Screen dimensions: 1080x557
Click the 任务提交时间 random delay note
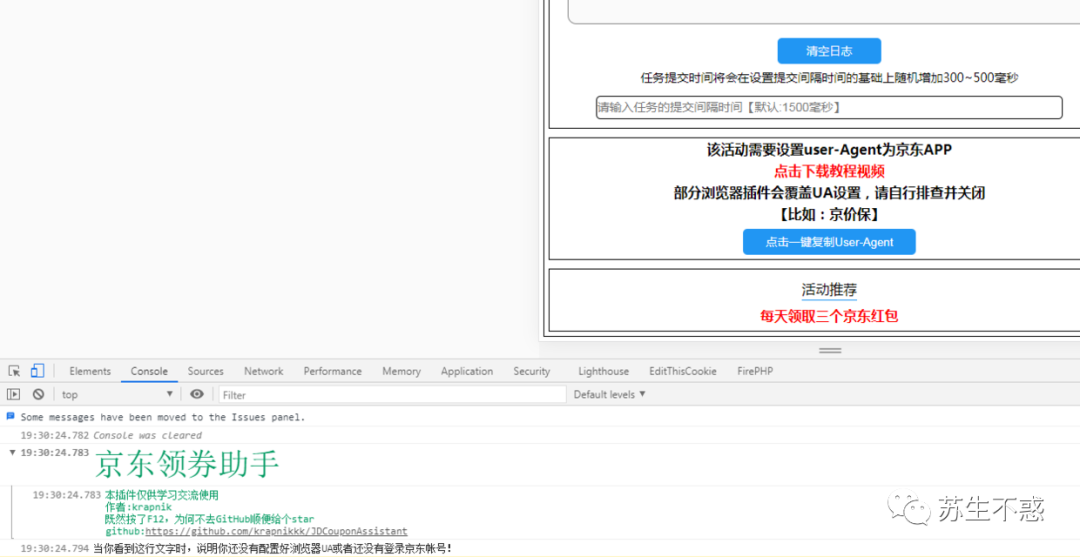point(829,78)
